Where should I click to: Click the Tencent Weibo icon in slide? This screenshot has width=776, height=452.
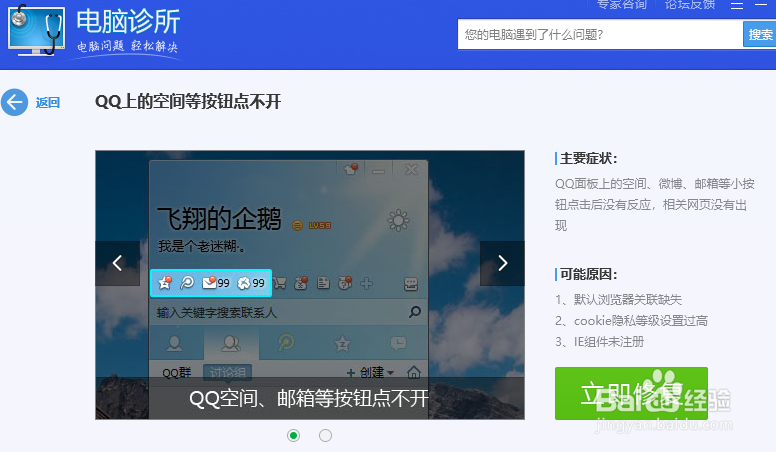pos(187,283)
